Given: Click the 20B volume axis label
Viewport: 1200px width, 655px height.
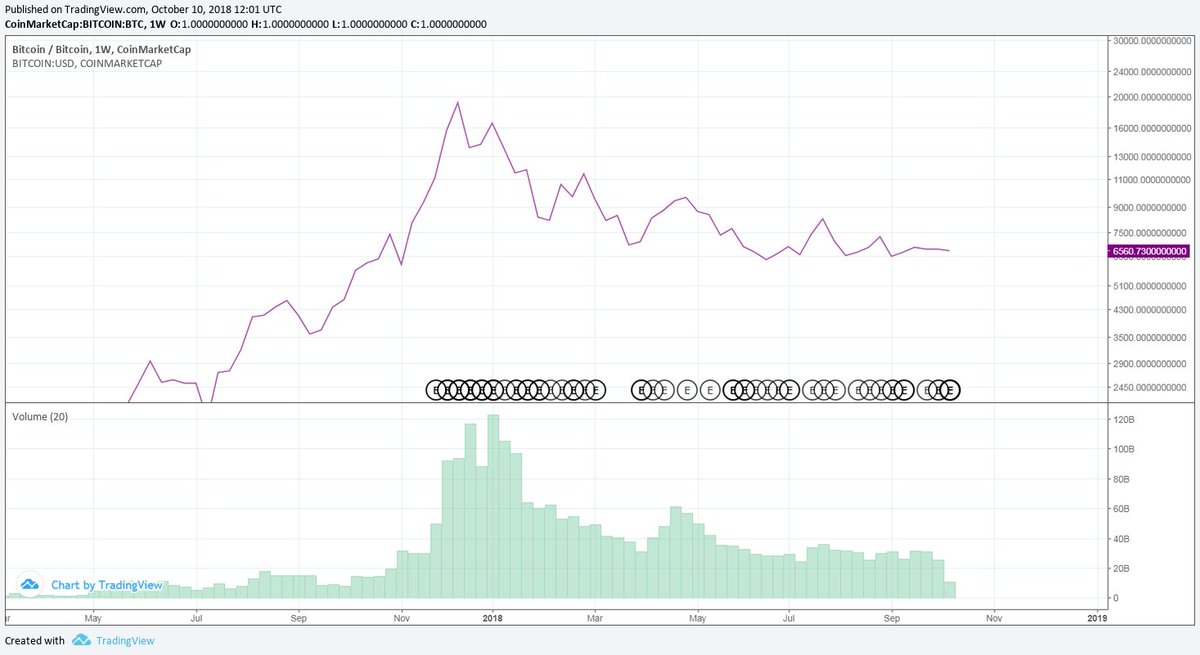Looking at the screenshot, I should (1124, 569).
